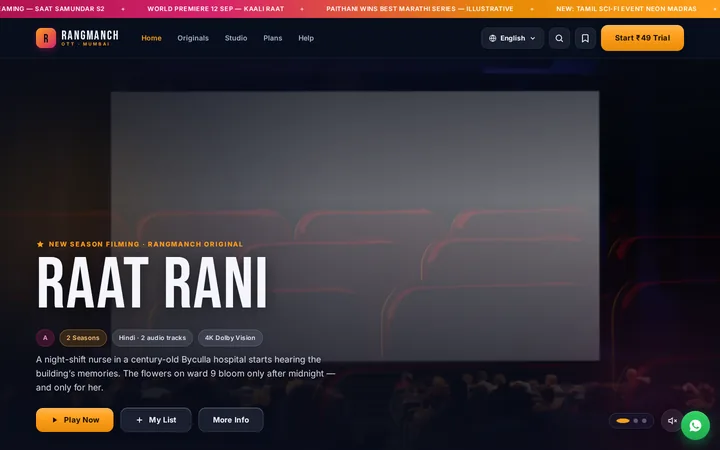Click the RANGMANCH wordmark text
The height and width of the screenshot is (450, 720).
tap(90, 35)
